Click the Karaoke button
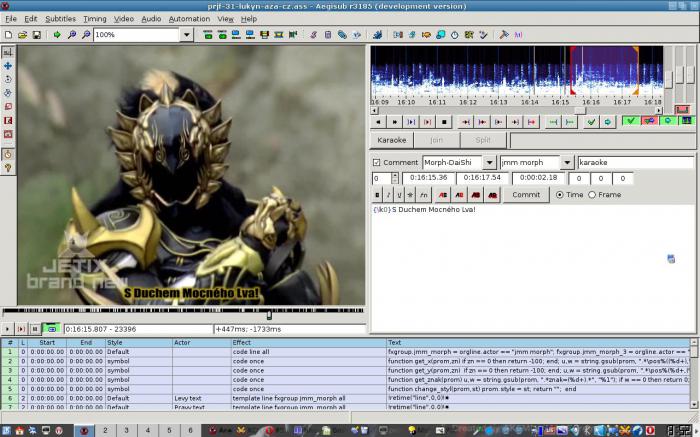 point(392,140)
